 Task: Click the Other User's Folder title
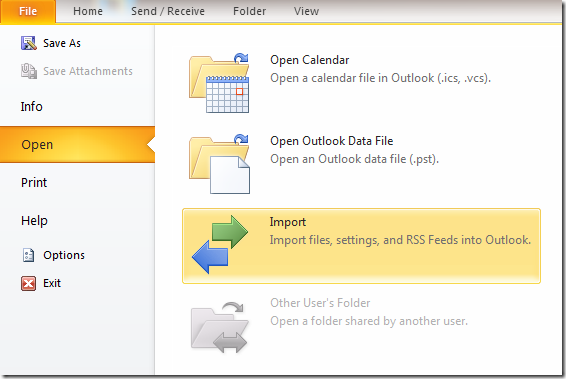[320, 303]
